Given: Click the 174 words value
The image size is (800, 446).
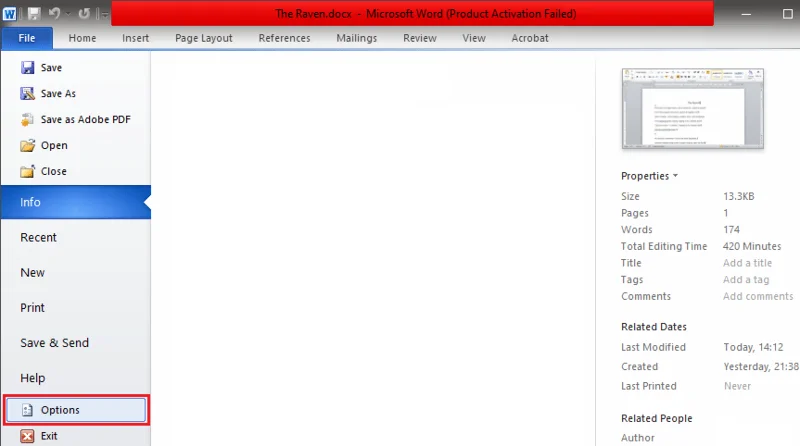Looking at the screenshot, I should pyautogui.click(x=731, y=230).
